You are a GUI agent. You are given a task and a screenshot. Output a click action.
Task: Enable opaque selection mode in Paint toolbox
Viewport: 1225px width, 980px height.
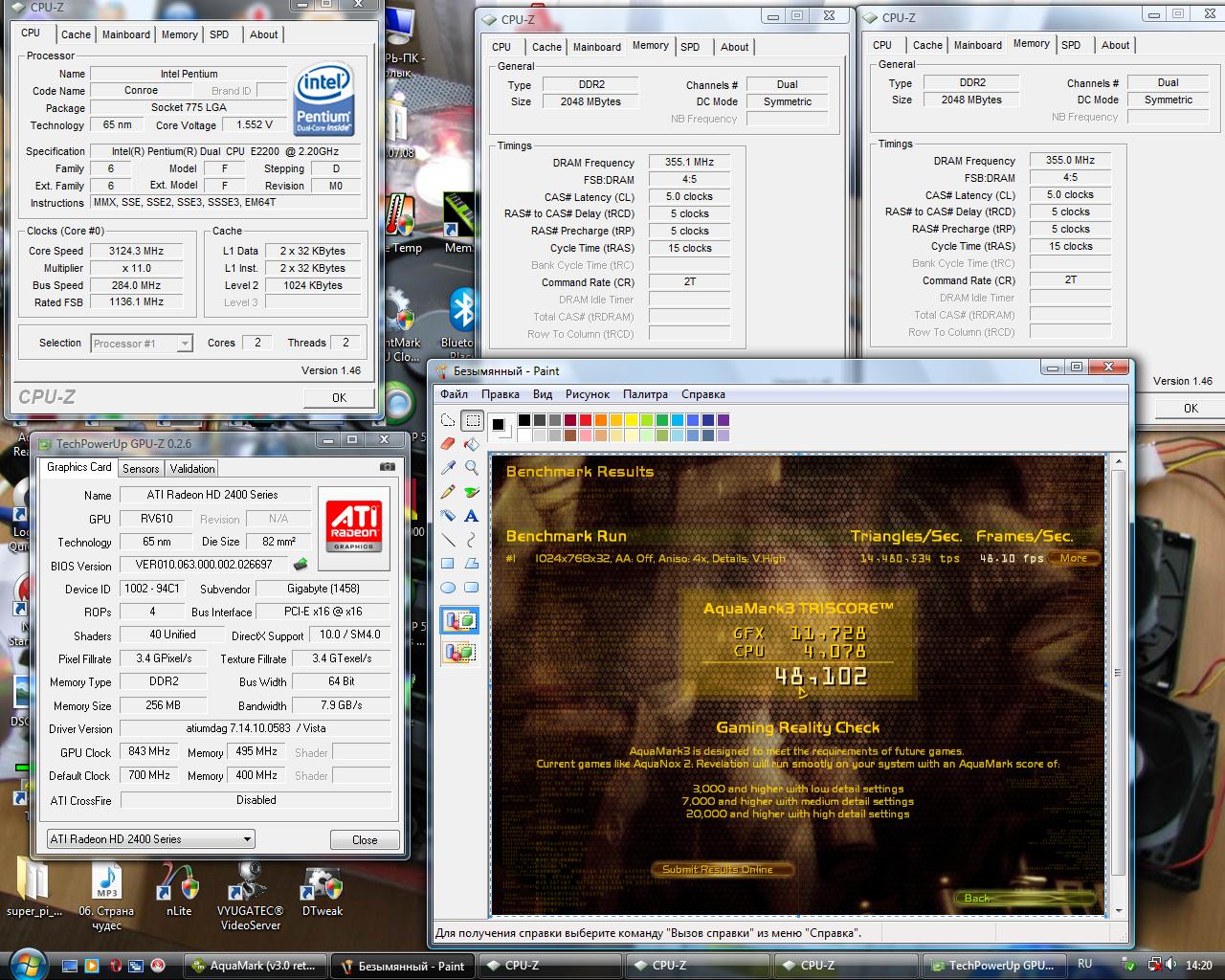pos(459,621)
